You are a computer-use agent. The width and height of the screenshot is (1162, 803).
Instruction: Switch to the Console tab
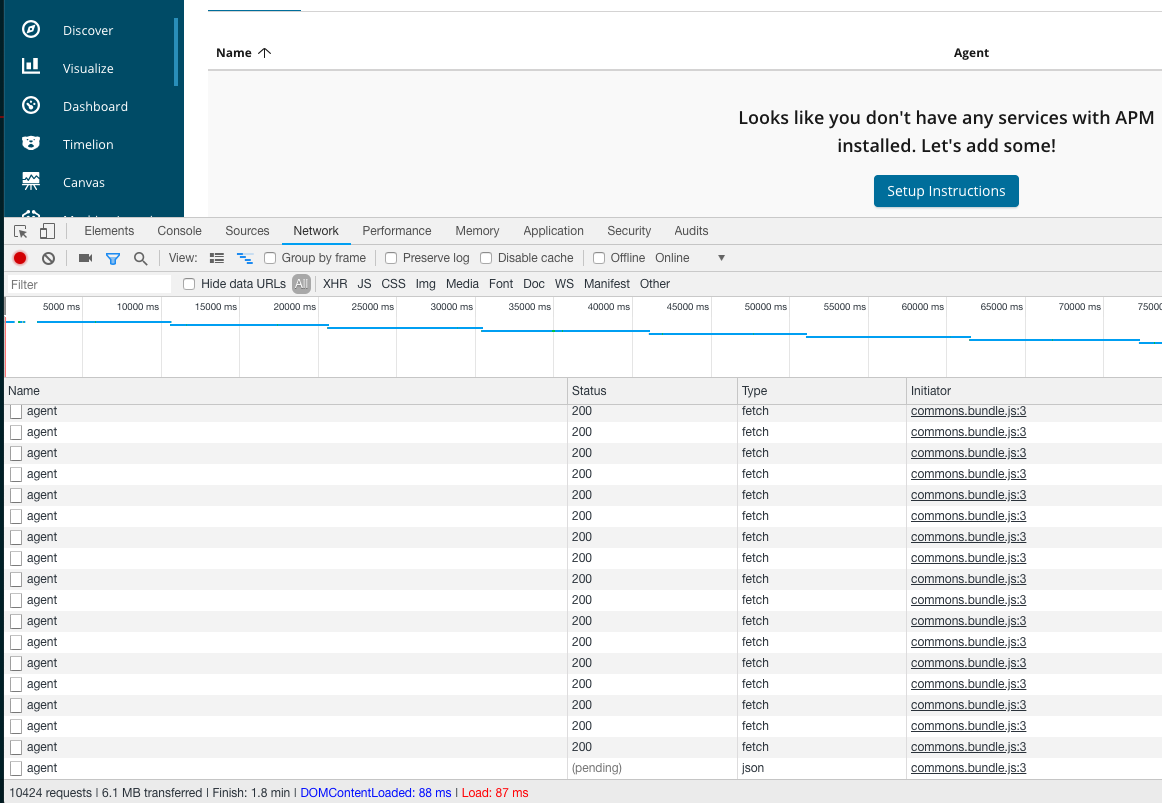179,231
